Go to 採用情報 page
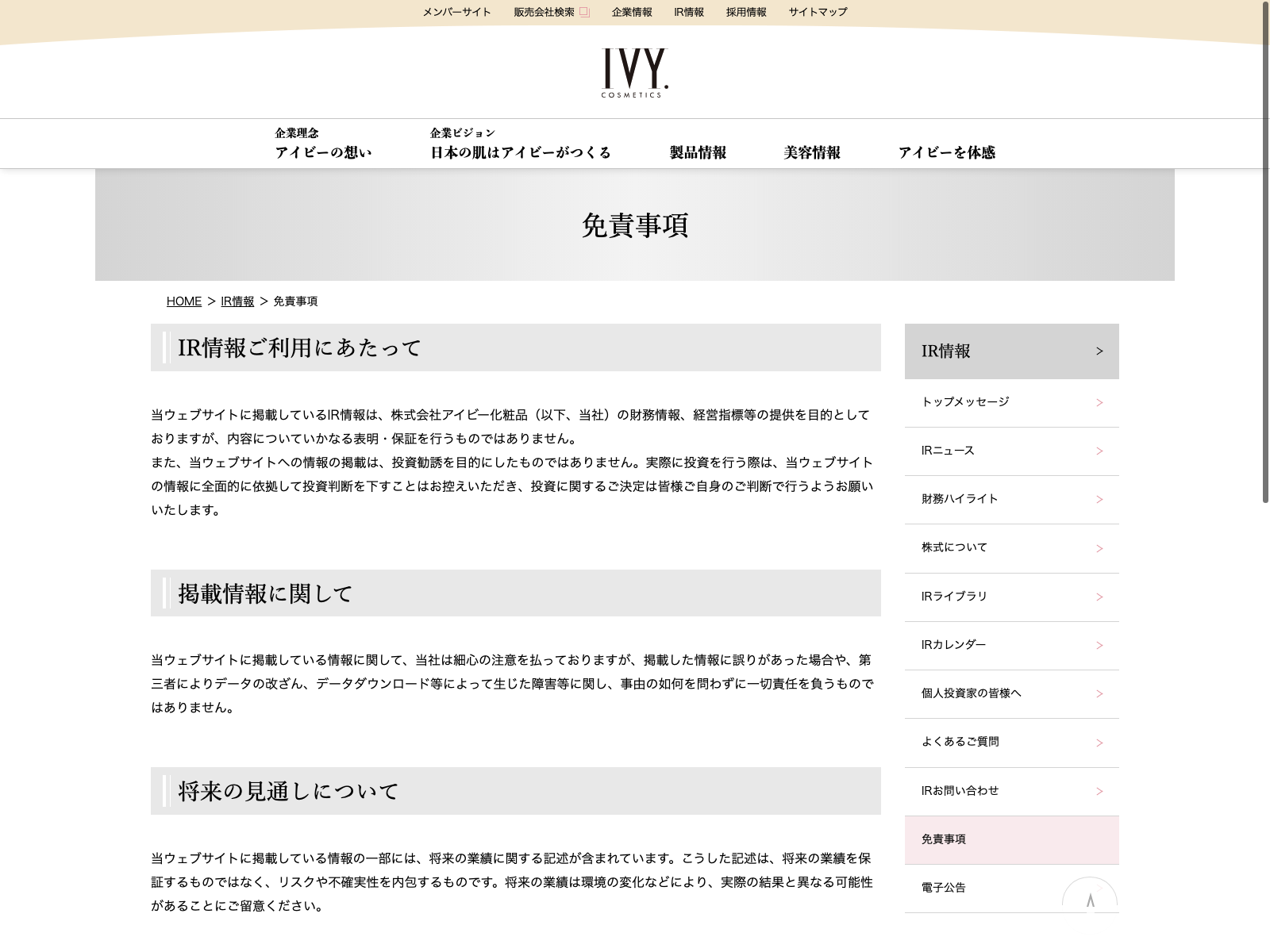Image resolution: width=1270 pixels, height=952 pixels. 746,12
